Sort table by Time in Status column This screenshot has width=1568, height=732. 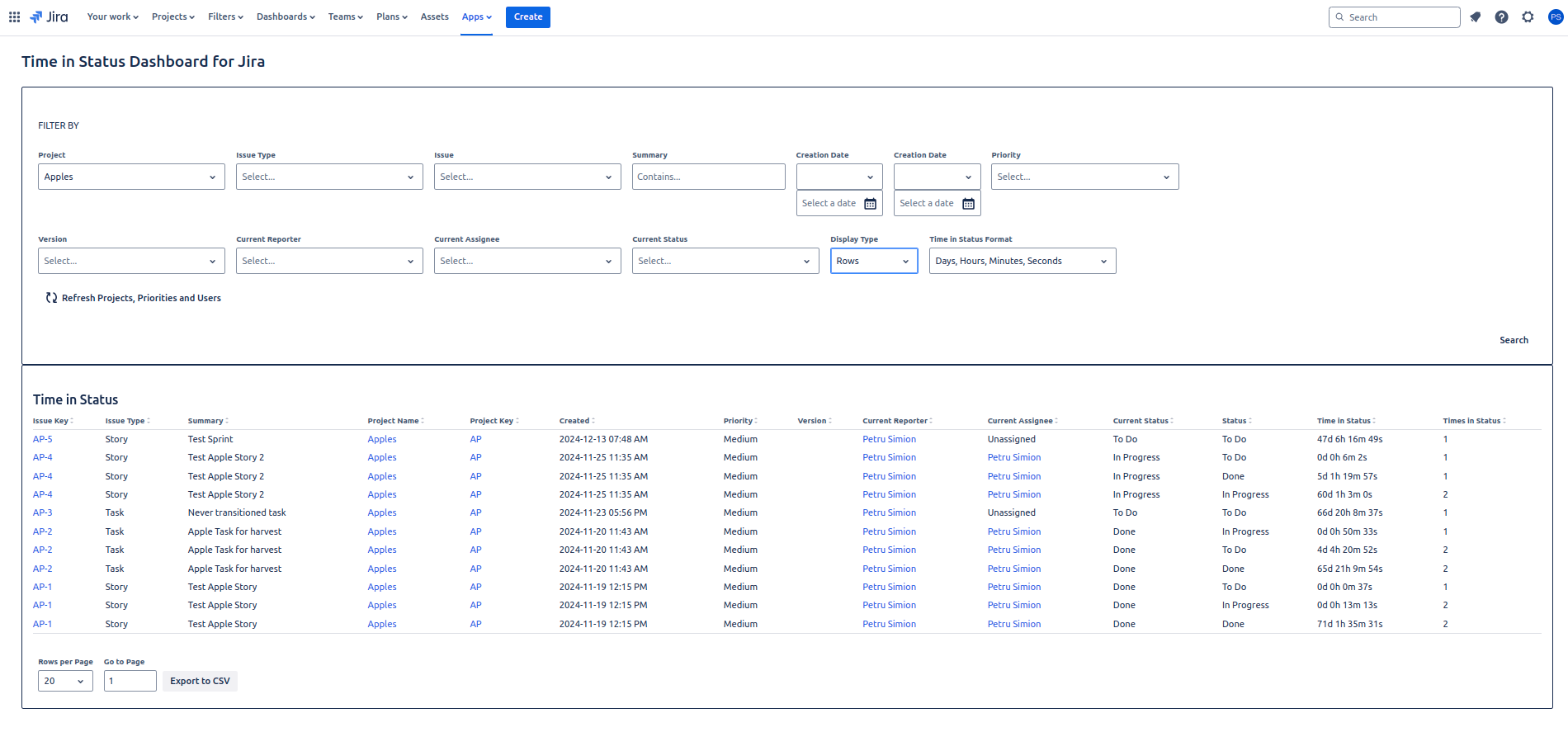1345,421
